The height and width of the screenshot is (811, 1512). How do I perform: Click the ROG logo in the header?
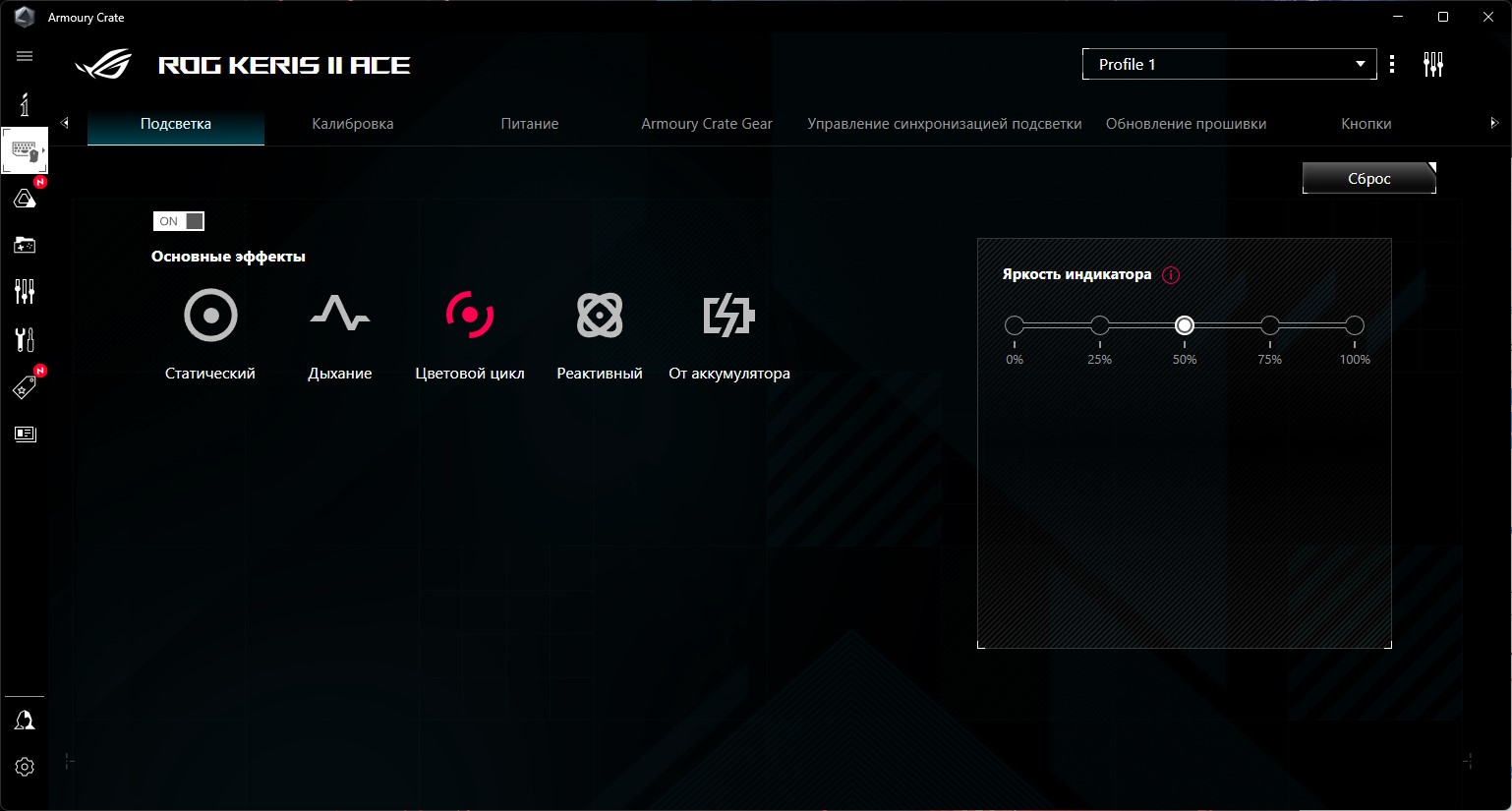pos(103,65)
